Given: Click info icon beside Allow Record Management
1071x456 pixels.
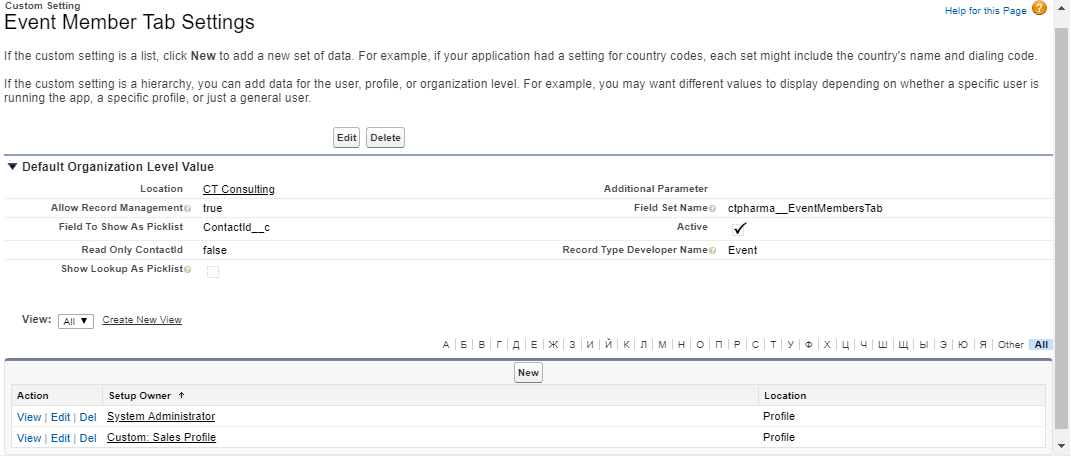Looking at the screenshot, I should 187,208.
